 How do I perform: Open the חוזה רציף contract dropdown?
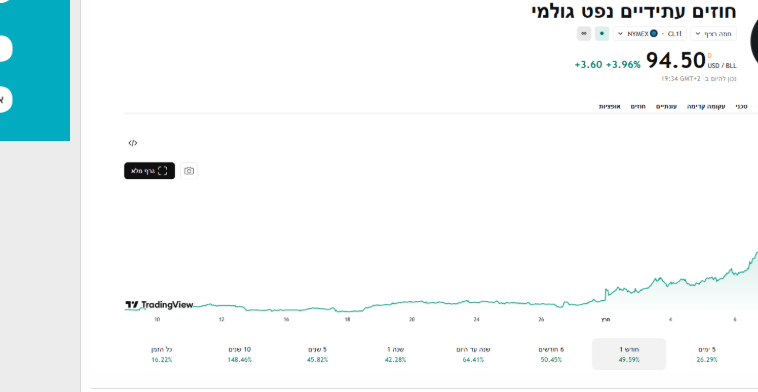714,33
